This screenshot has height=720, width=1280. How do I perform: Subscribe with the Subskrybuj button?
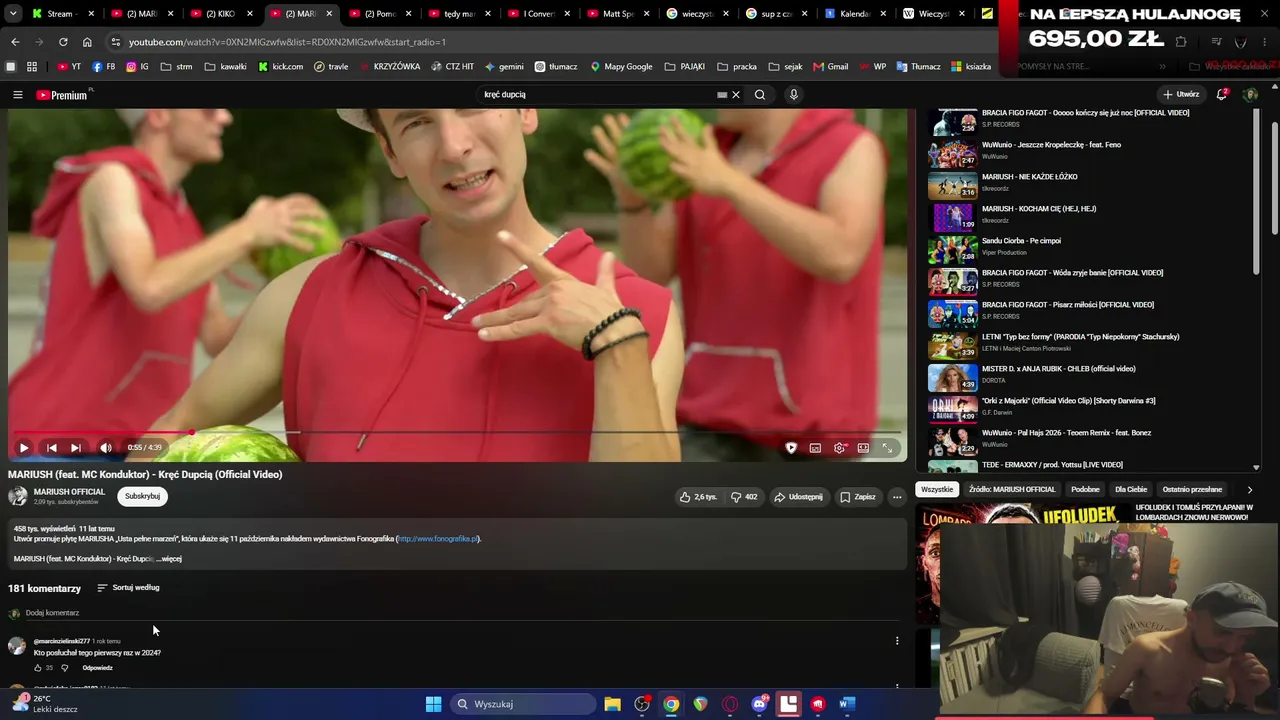142,496
